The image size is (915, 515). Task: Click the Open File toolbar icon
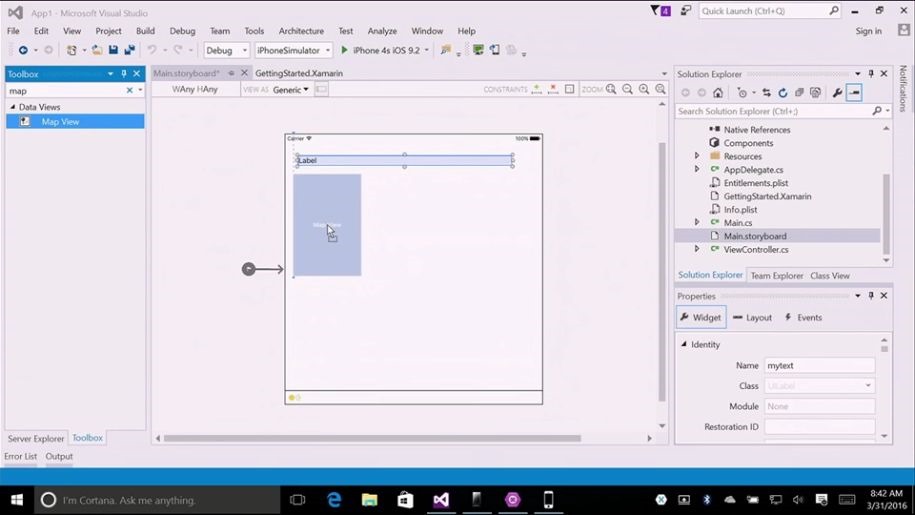97,50
